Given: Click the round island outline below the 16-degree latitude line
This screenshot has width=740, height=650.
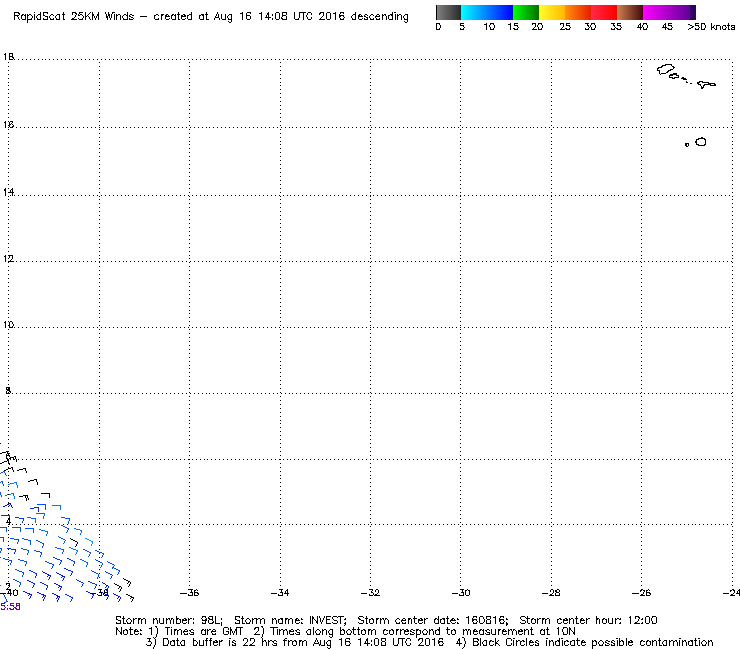Looking at the screenshot, I should pos(701,142).
